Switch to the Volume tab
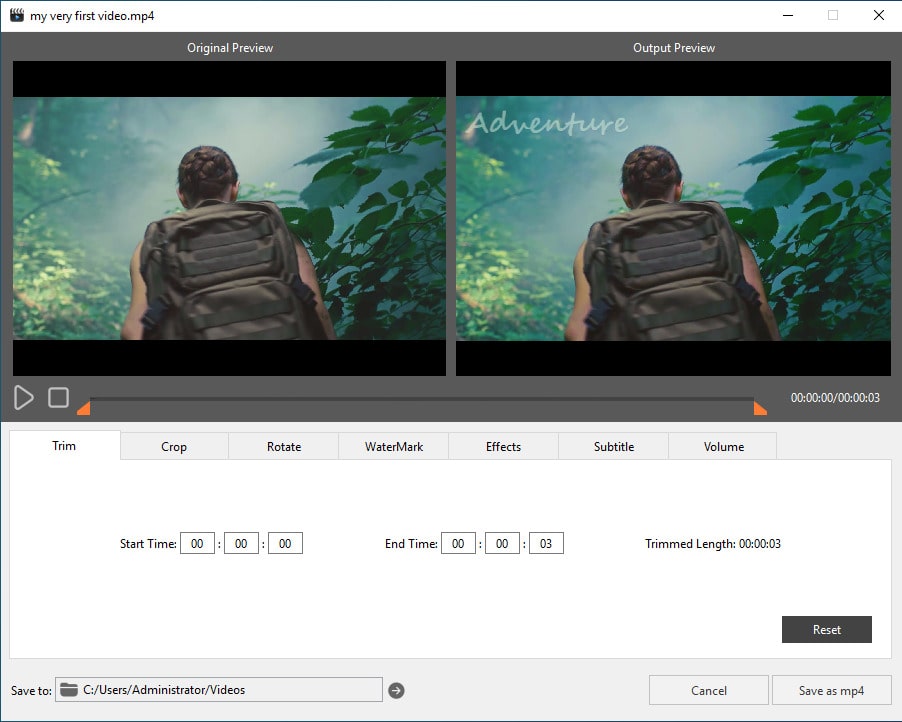 click(x=724, y=446)
